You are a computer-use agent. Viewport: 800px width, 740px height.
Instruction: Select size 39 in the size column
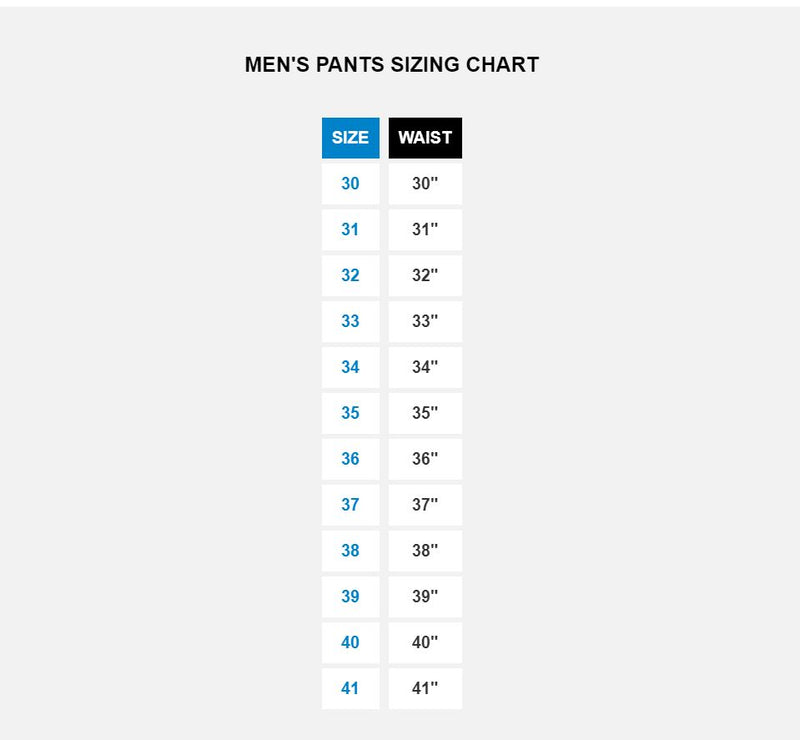(x=351, y=597)
